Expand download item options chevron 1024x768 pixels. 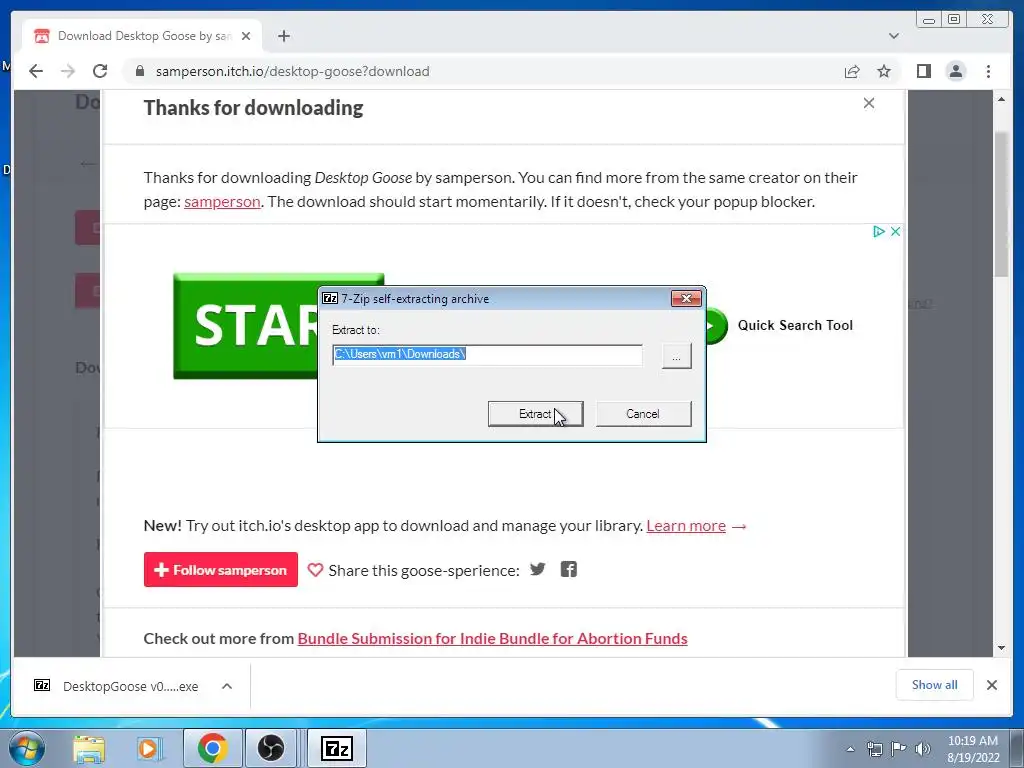[227, 686]
